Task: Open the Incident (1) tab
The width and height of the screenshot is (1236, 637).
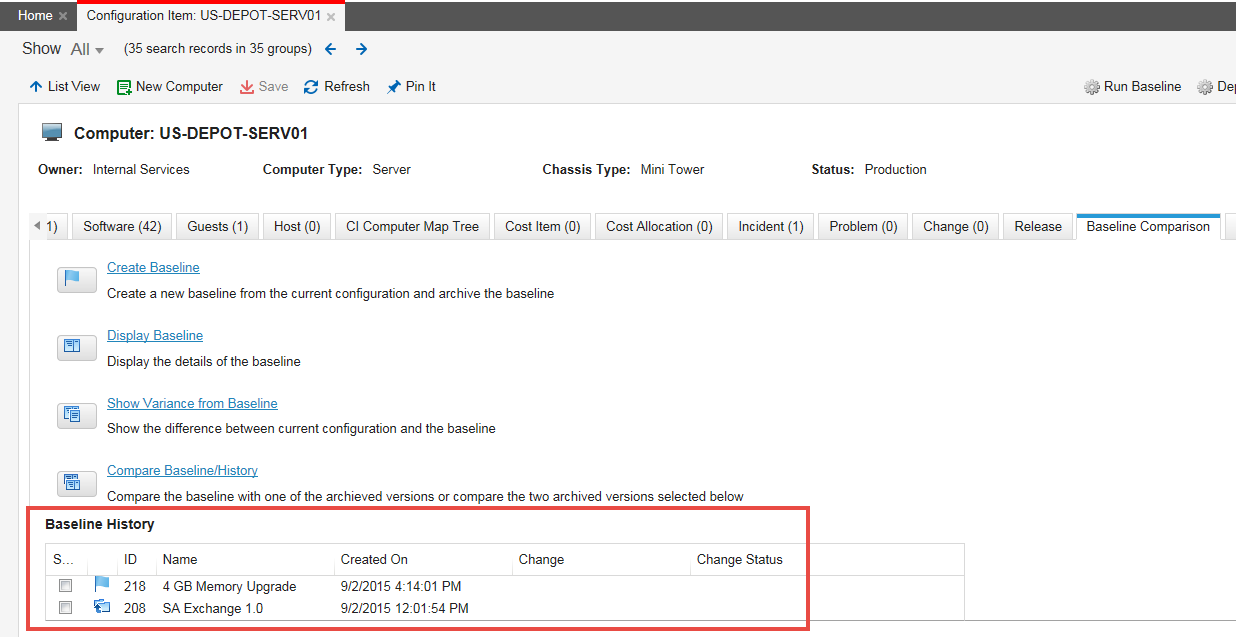Action: [770, 227]
